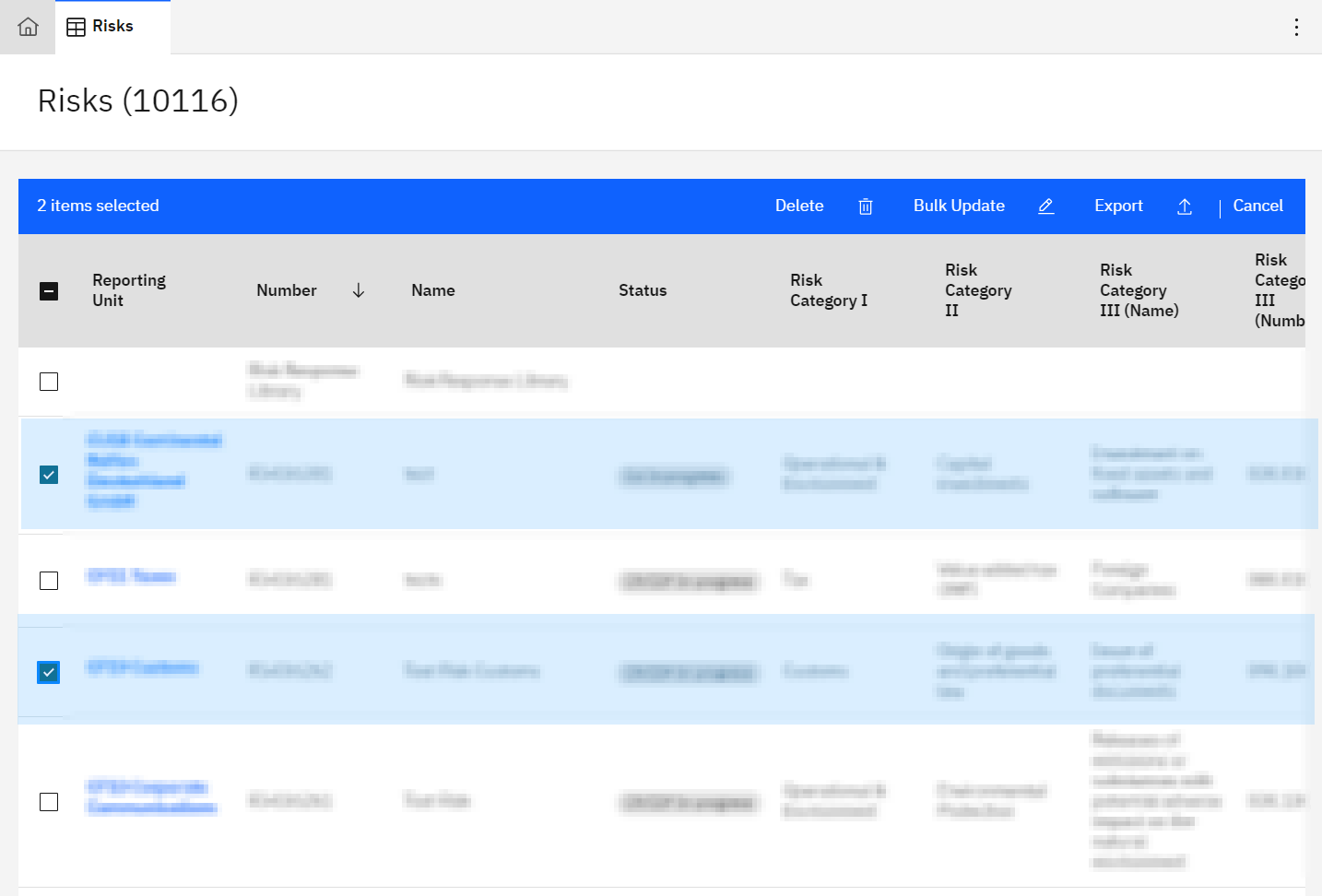Switch to the Risks tab
Viewport: 1322px width, 896px height.
[112, 27]
